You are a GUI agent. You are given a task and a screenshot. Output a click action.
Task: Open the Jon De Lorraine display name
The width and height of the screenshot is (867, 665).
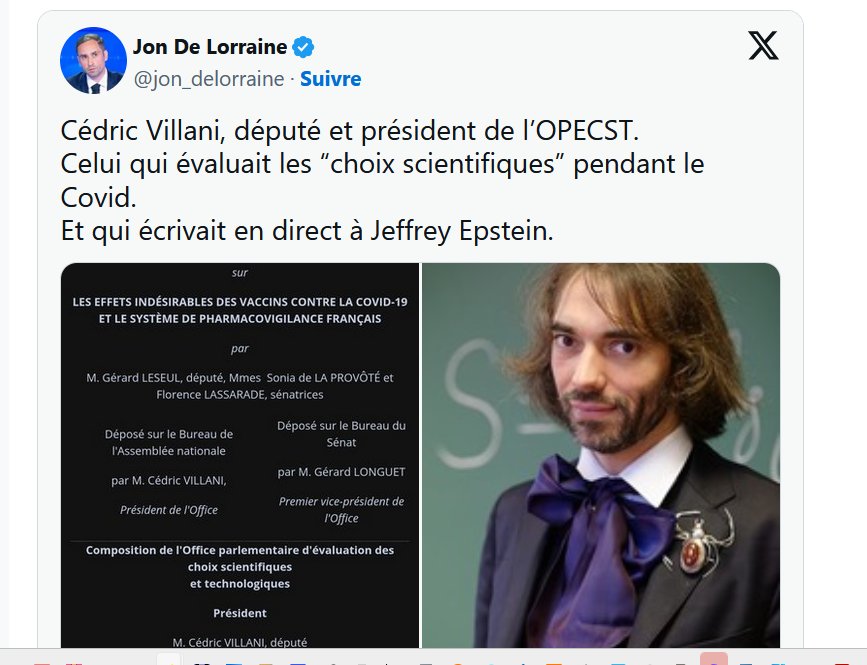pyautogui.click(x=210, y=47)
